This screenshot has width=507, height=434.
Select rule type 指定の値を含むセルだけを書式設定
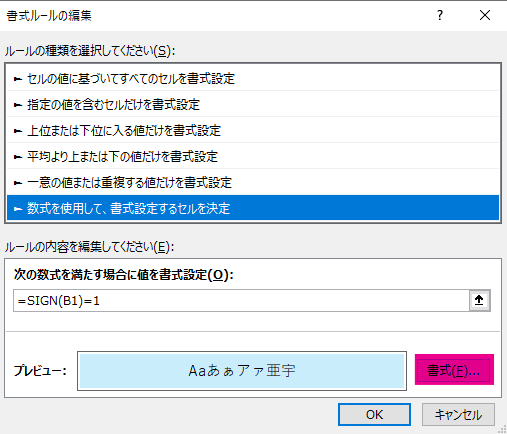pyautogui.click(x=253, y=105)
